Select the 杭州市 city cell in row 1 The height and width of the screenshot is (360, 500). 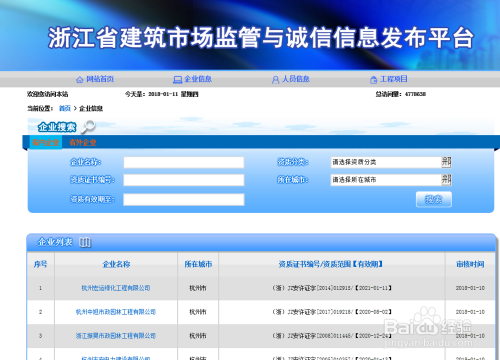[198, 288]
